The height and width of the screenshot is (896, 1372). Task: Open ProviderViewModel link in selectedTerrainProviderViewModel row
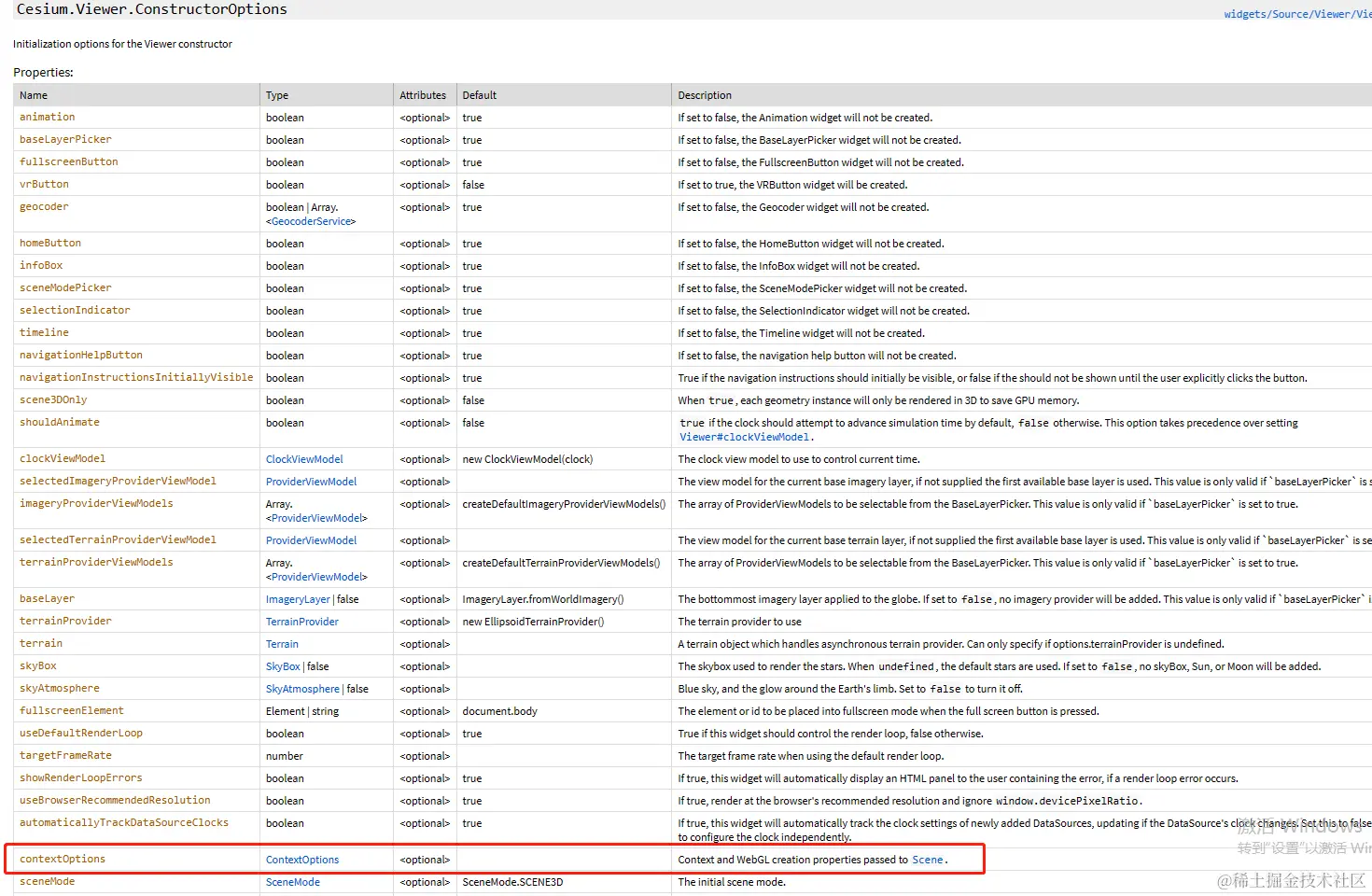[311, 540]
